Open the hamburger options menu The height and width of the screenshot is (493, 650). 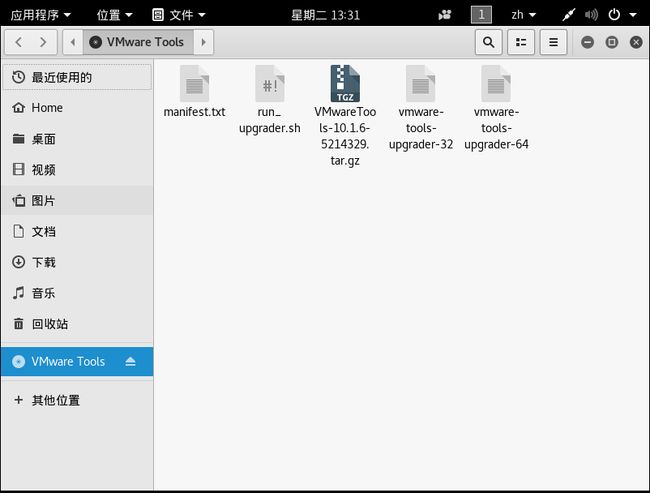pos(553,42)
